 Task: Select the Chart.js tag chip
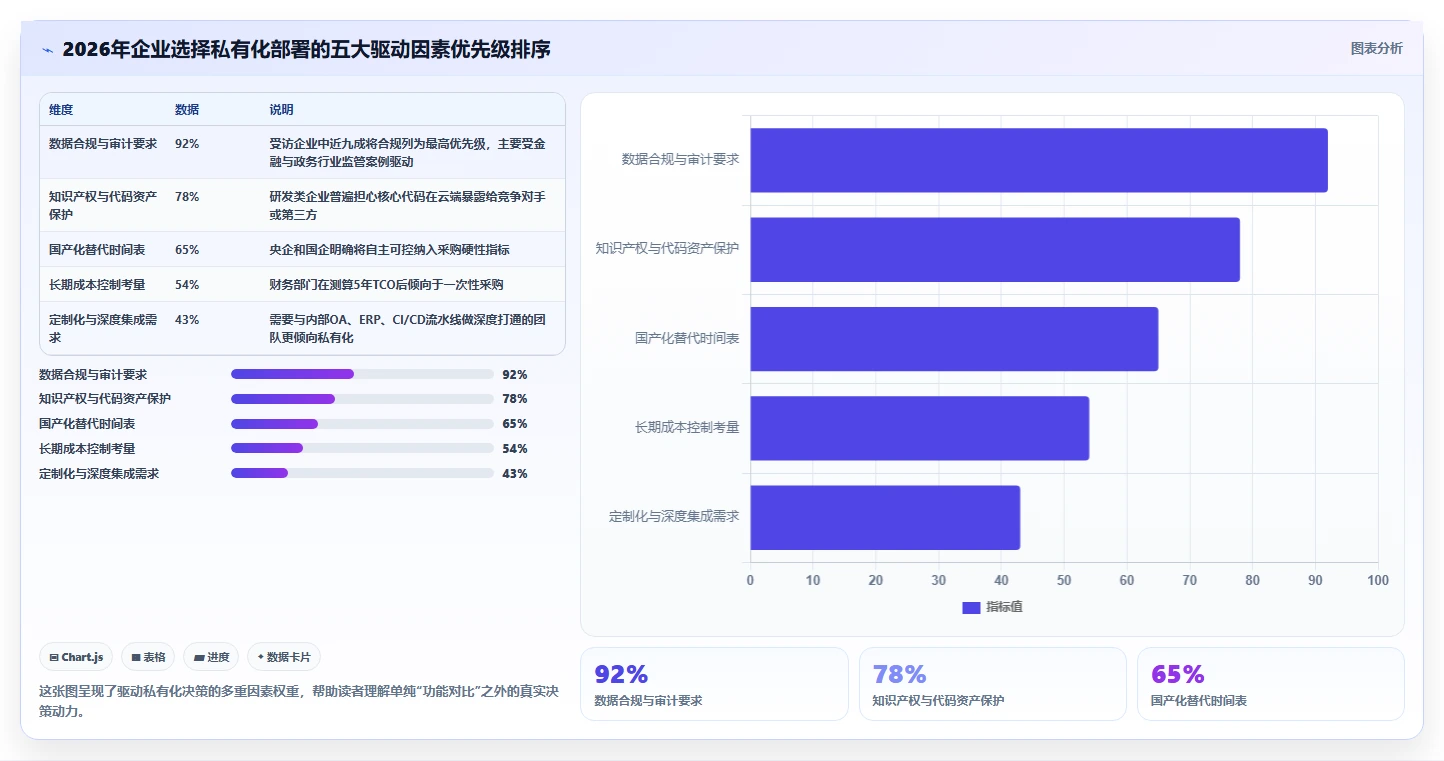76,657
